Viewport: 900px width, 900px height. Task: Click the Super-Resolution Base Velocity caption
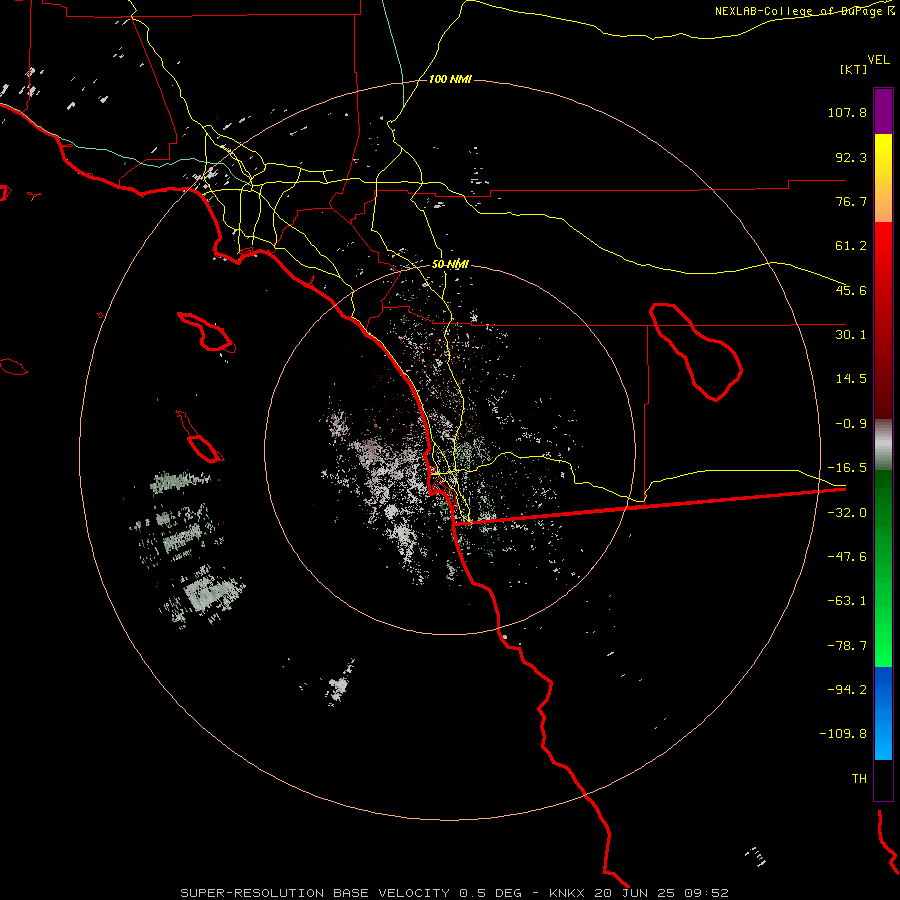coord(455,893)
